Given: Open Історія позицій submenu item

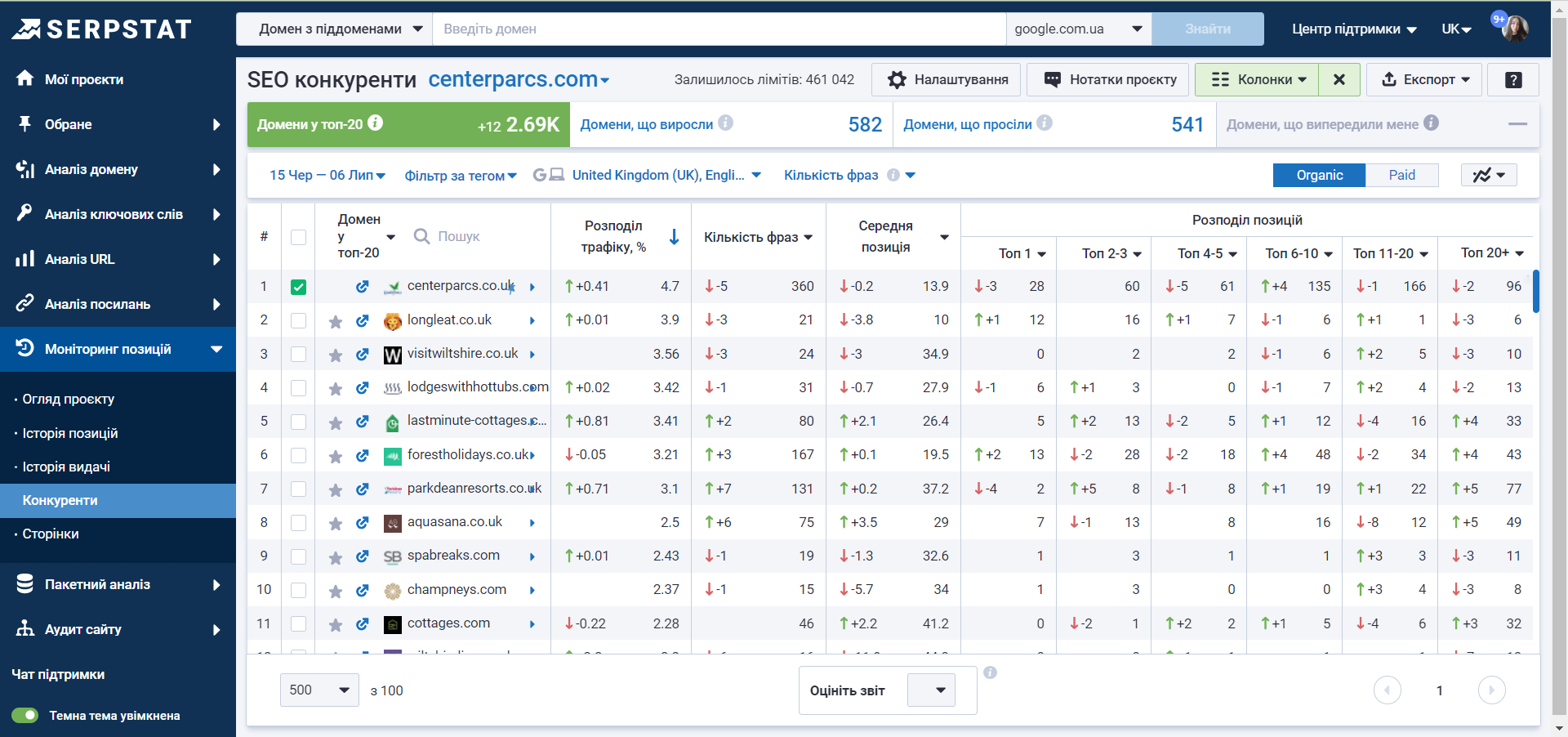Looking at the screenshot, I should click(70, 433).
